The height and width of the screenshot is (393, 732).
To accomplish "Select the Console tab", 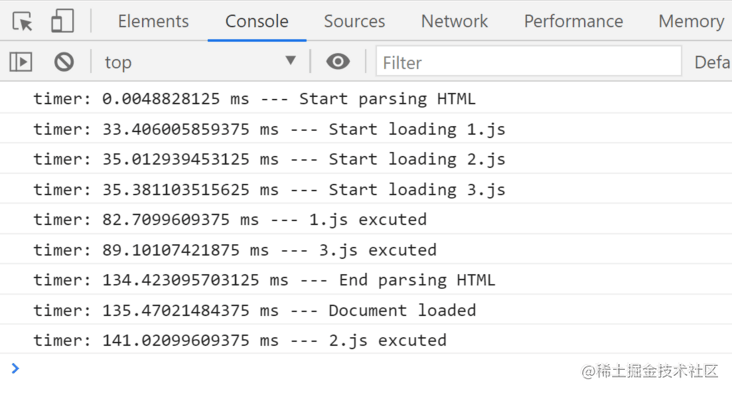I will 257,21.
